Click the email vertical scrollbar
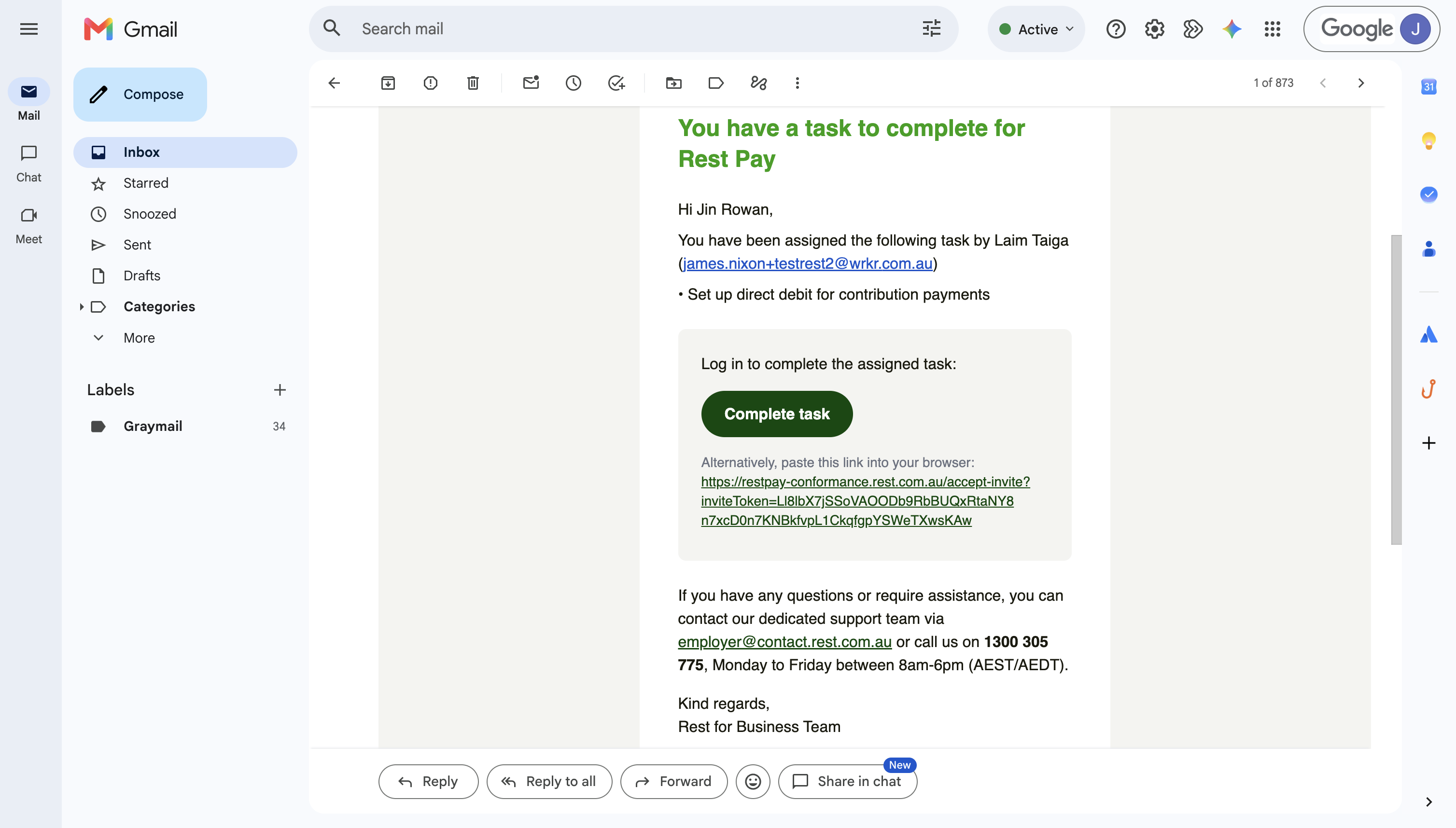The width and height of the screenshot is (1456, 828). click(1396, 389)
